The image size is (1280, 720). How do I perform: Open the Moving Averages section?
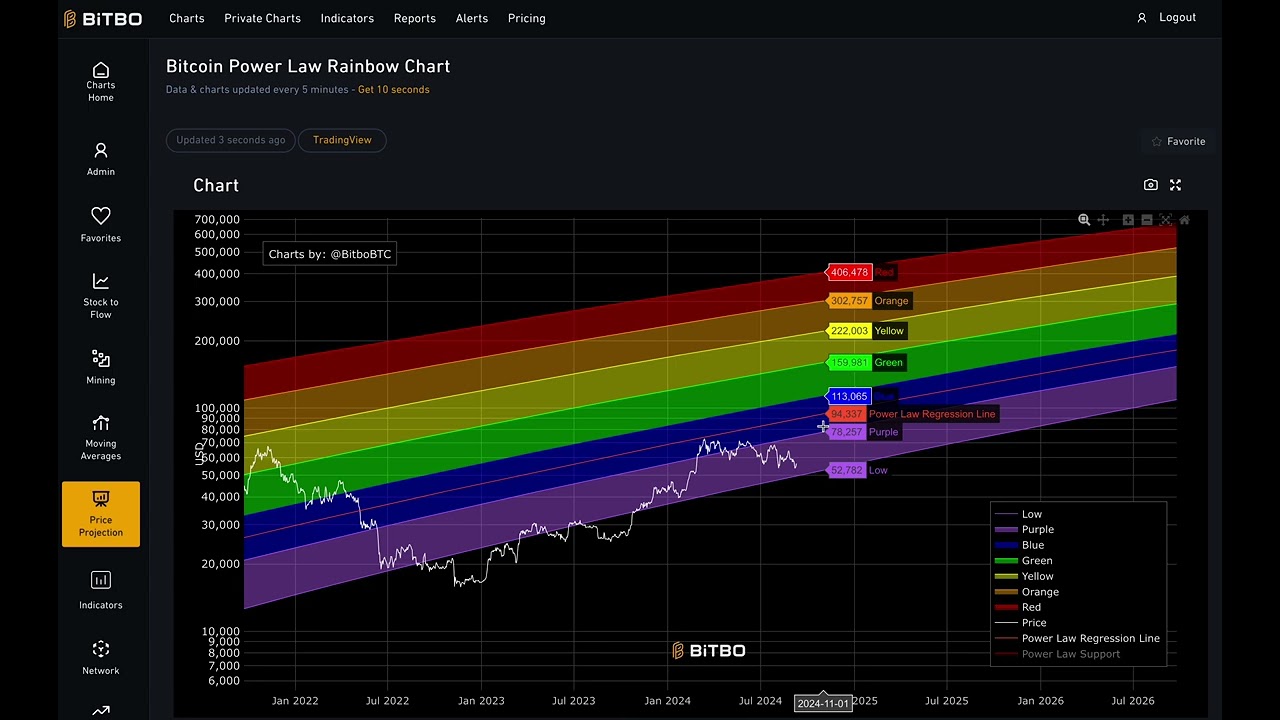tap(101, 438)
